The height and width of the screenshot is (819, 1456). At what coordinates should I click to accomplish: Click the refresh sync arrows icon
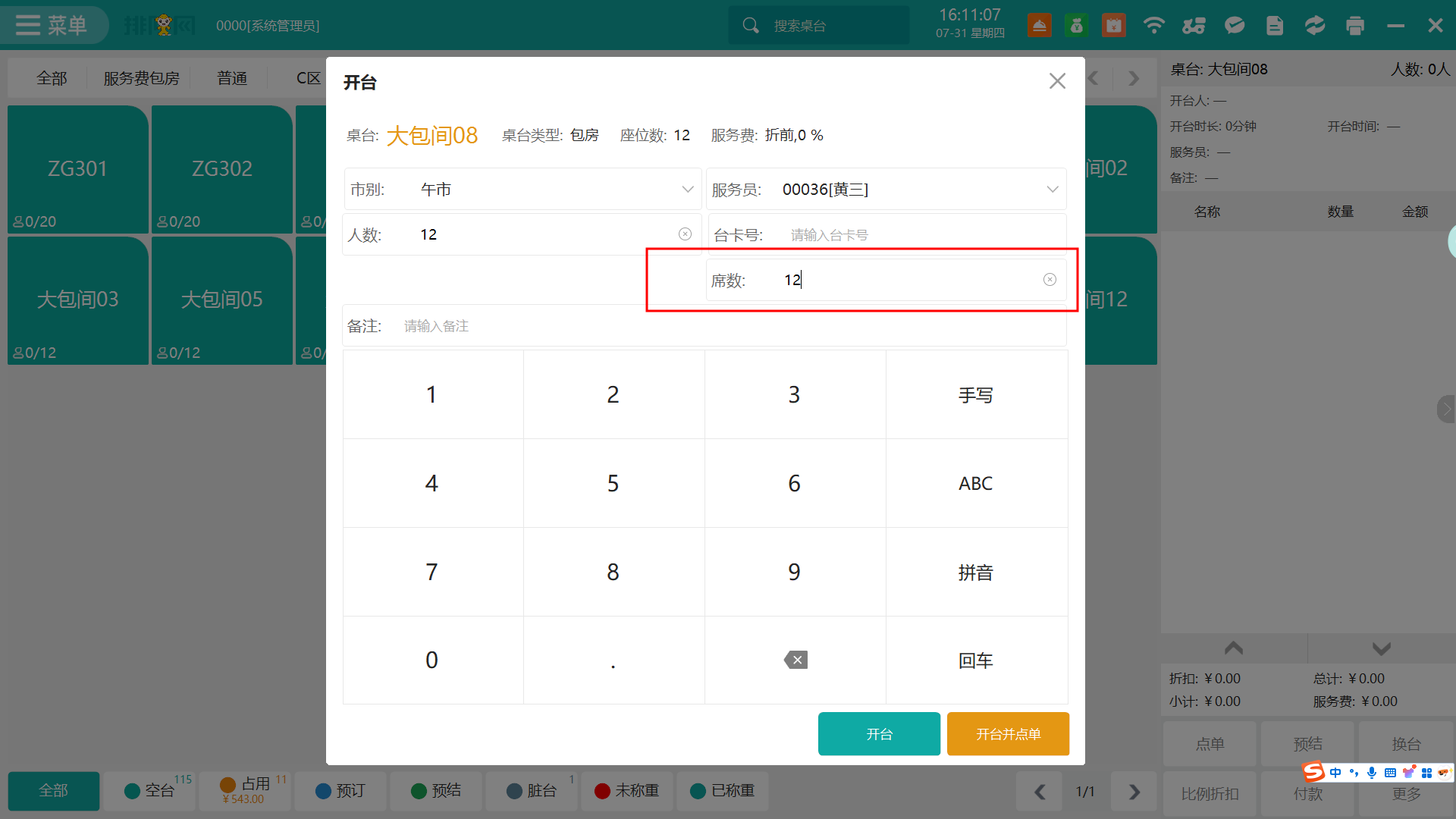(x=1315, y=26)
